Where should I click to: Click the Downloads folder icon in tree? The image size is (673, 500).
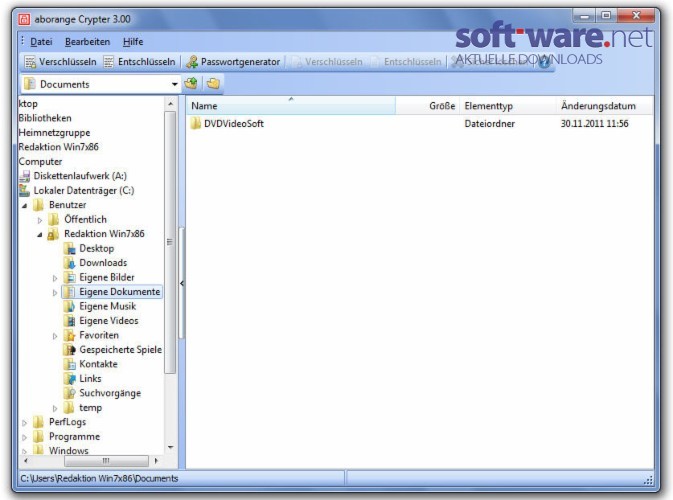69,263
